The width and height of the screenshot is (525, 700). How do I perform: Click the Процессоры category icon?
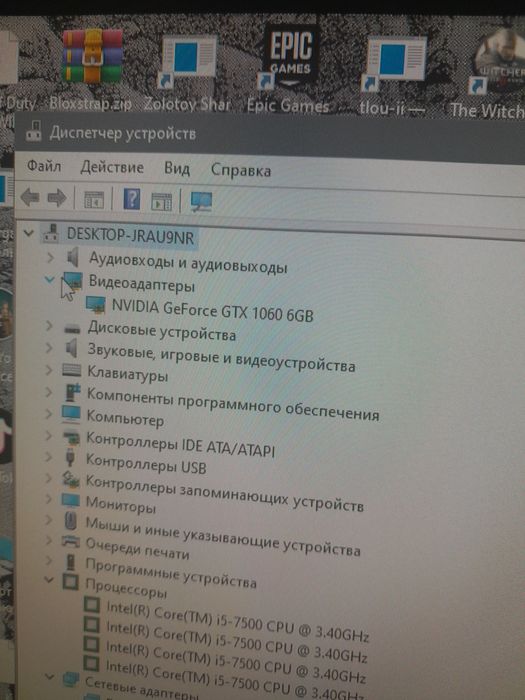71,581
